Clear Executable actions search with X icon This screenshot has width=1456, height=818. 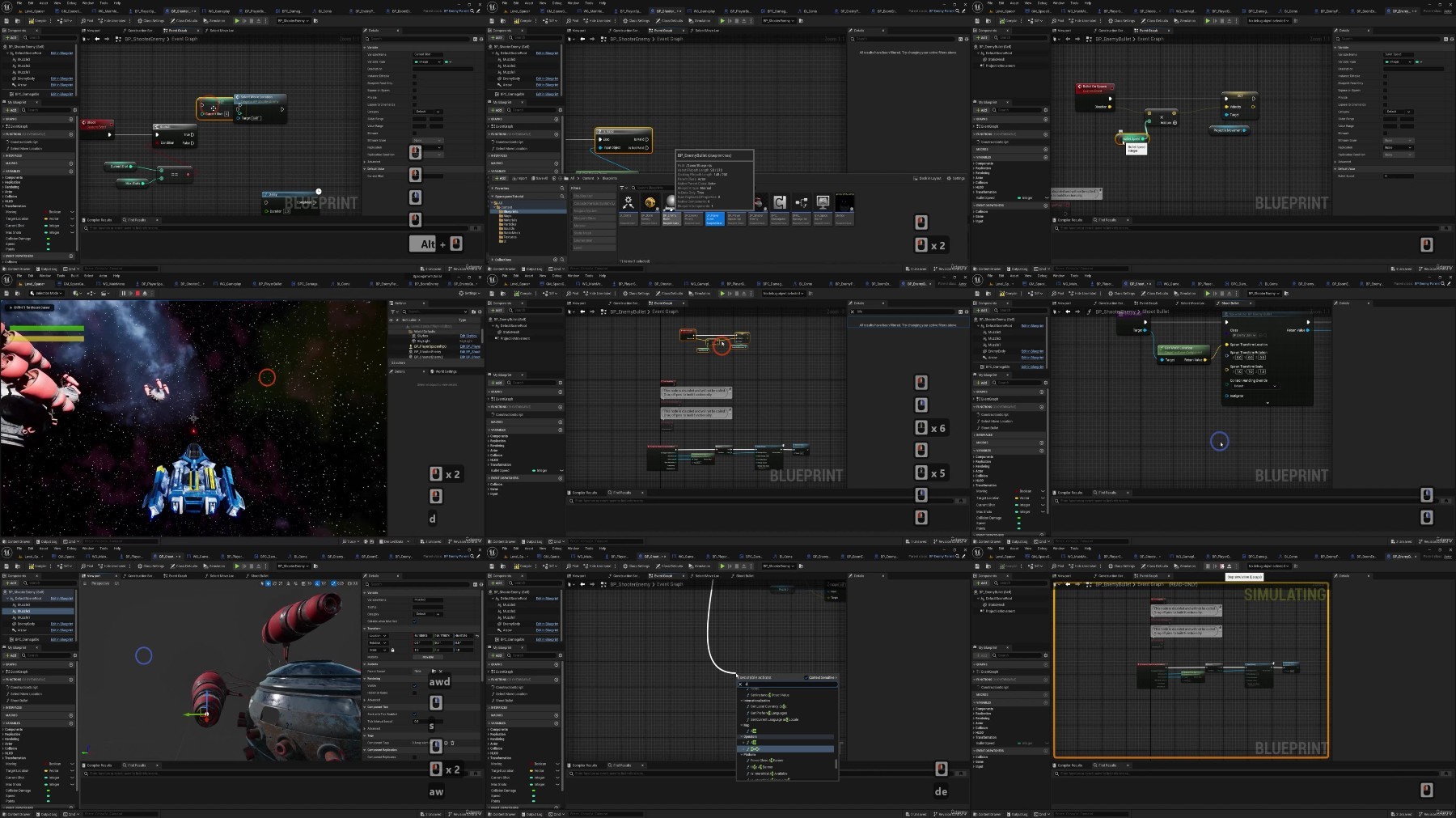(x=740, y=684)
